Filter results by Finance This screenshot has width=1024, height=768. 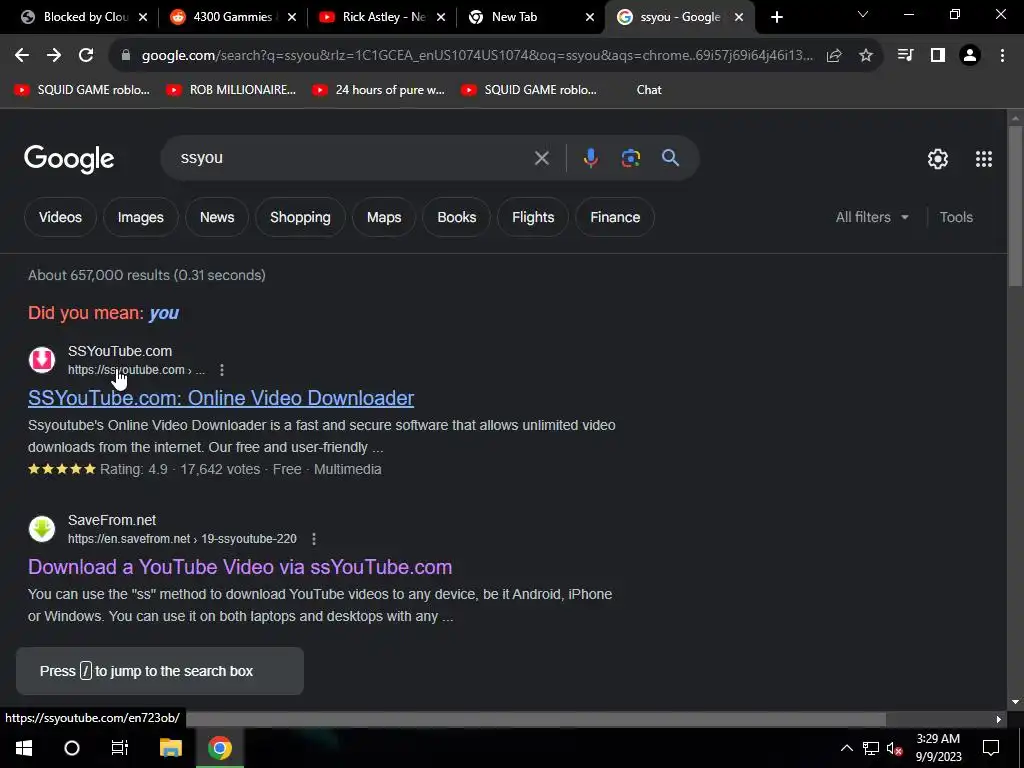tap(615, 217)
